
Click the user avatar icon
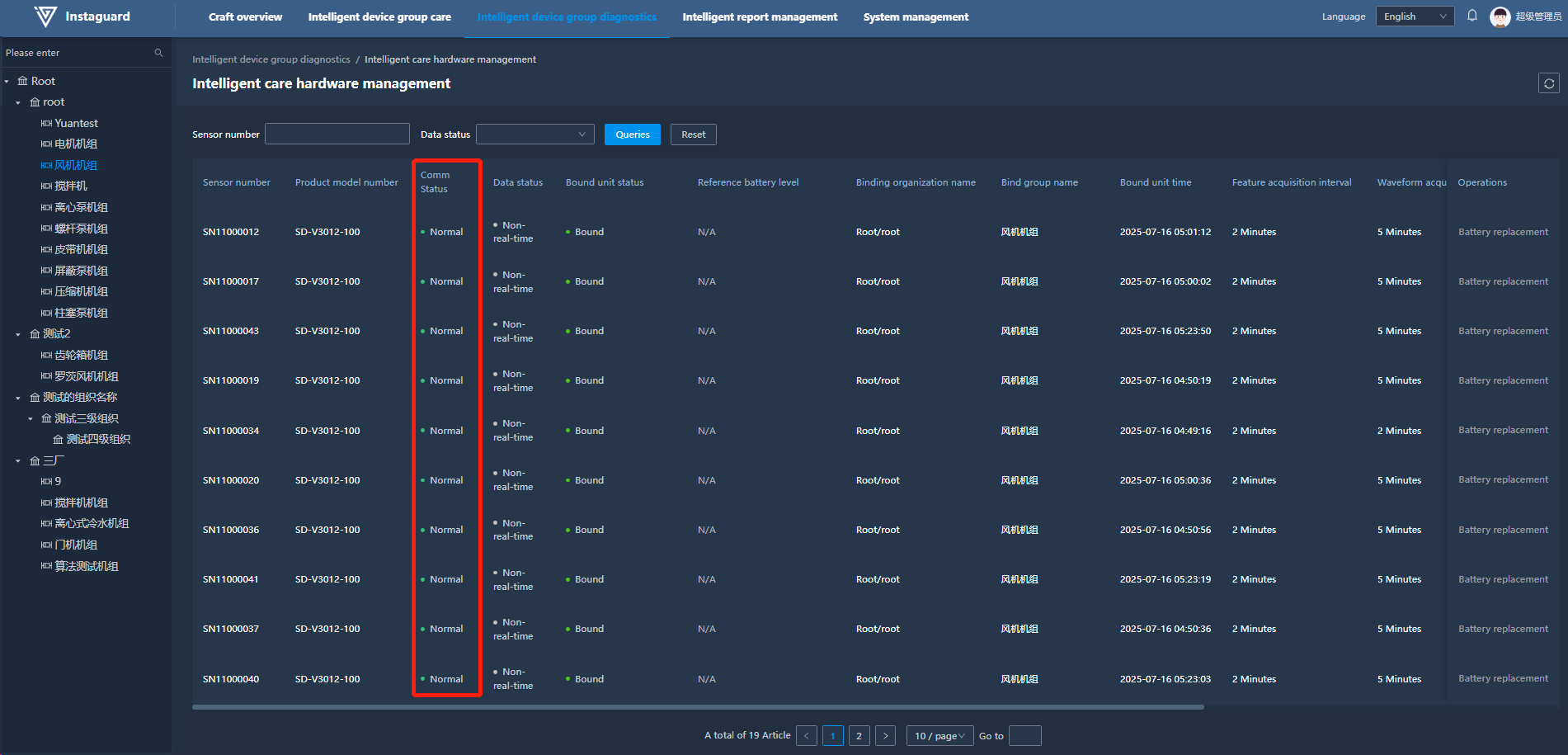[x=1500, y=17]
